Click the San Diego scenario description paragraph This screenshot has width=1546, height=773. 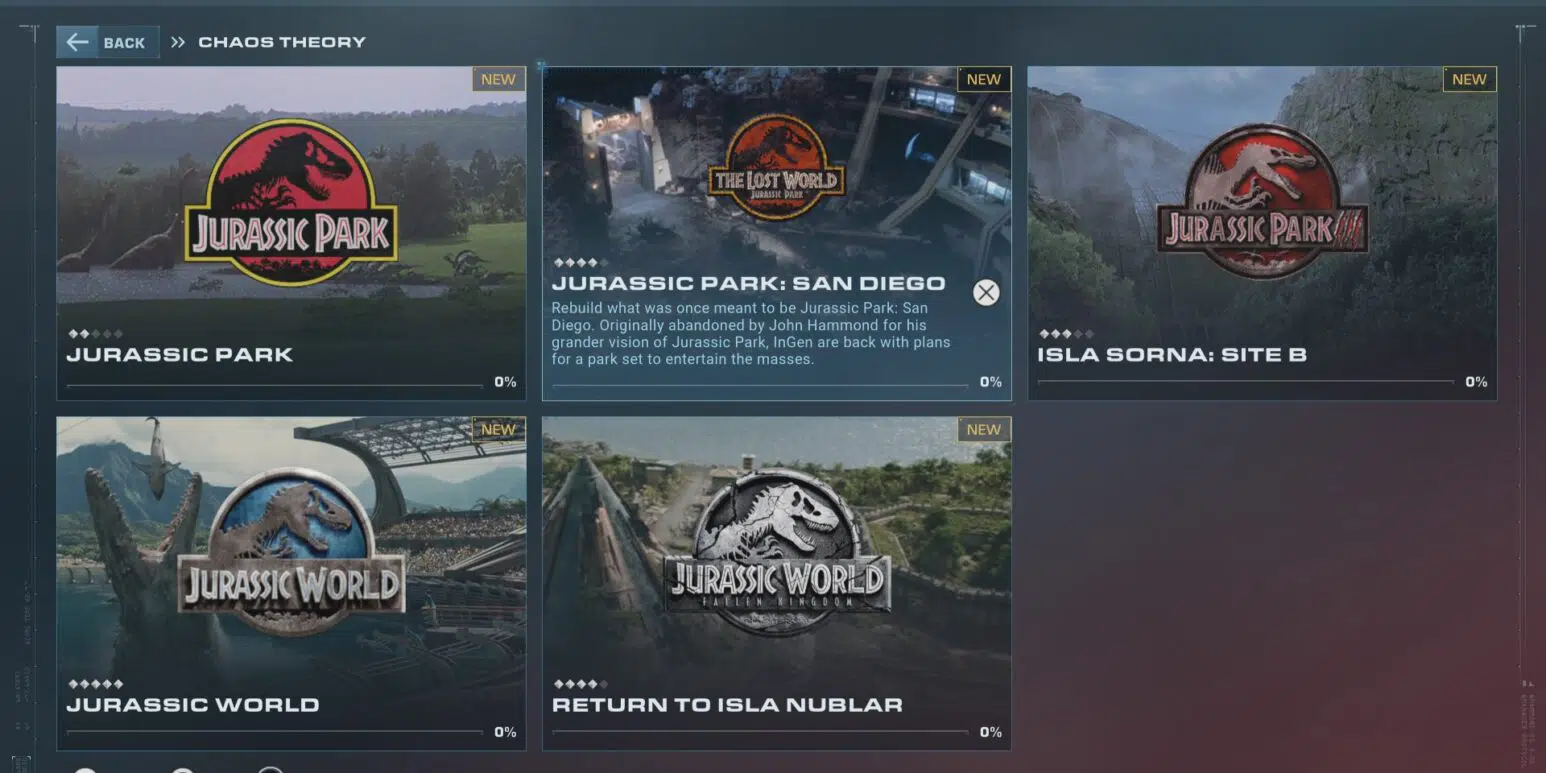tap(751, 333)
